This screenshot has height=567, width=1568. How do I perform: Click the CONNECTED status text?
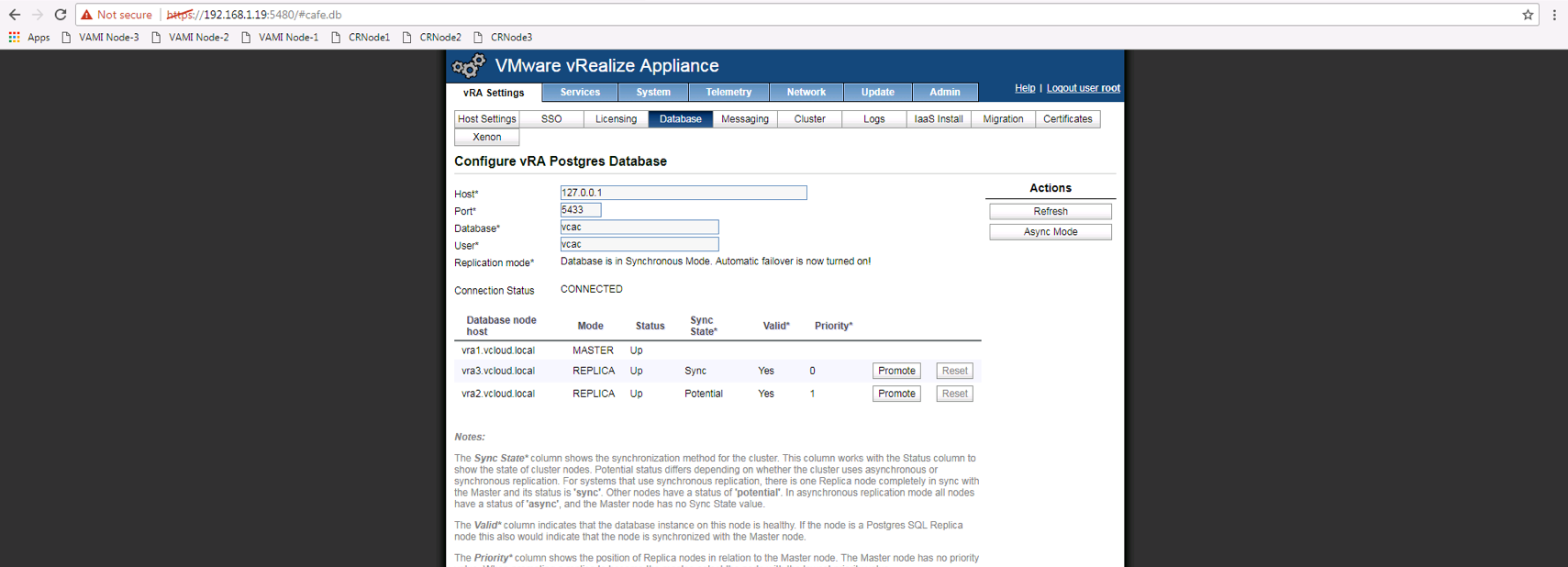(x=592, y=289)
